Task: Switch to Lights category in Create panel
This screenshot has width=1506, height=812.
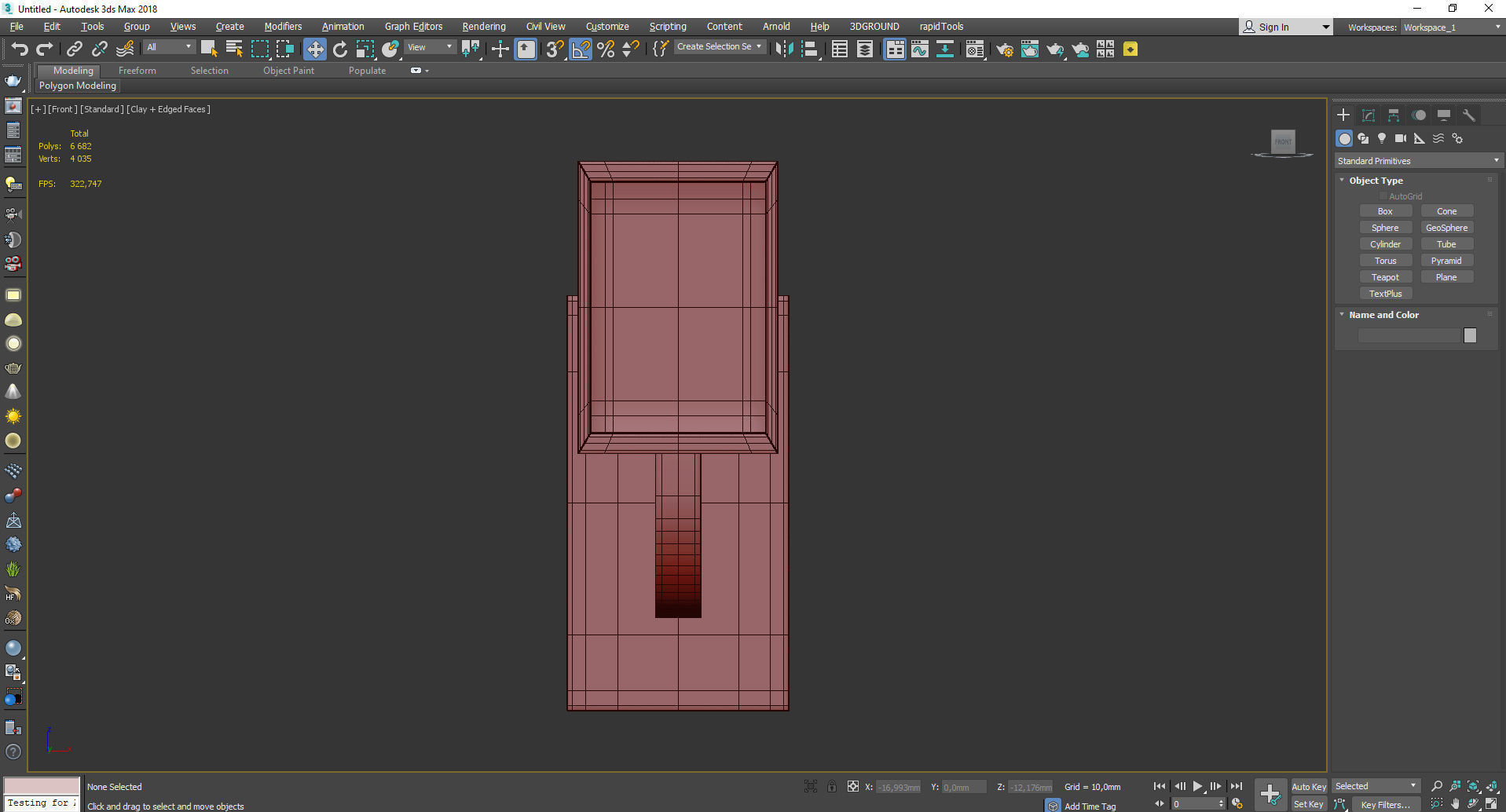Action: tap(1381, 138)
